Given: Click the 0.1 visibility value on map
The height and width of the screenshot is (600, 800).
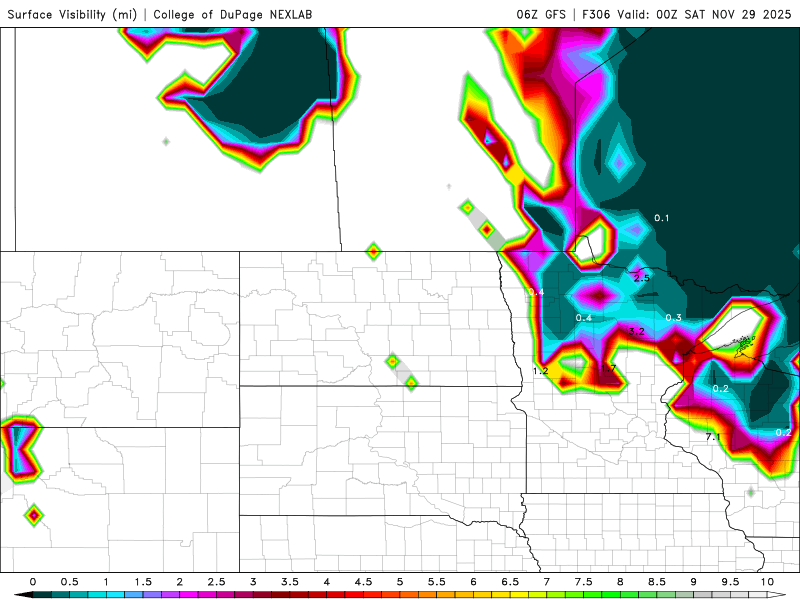Looking at the screenshot, I should [661, 218].
